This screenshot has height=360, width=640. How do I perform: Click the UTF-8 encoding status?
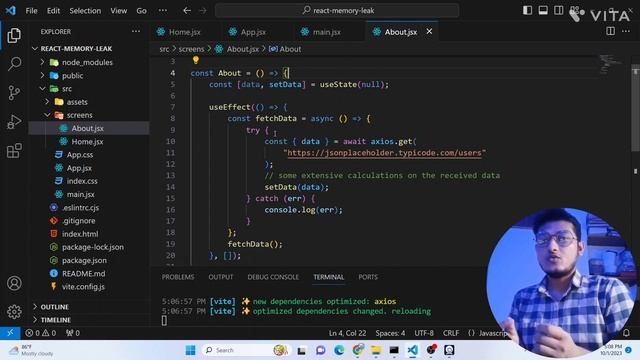[424, 333]
